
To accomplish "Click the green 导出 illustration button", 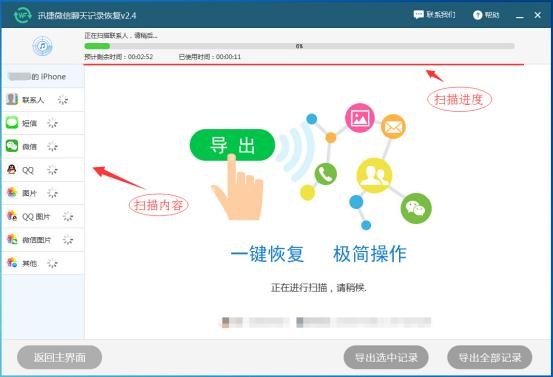I will [x=232, y=145].
